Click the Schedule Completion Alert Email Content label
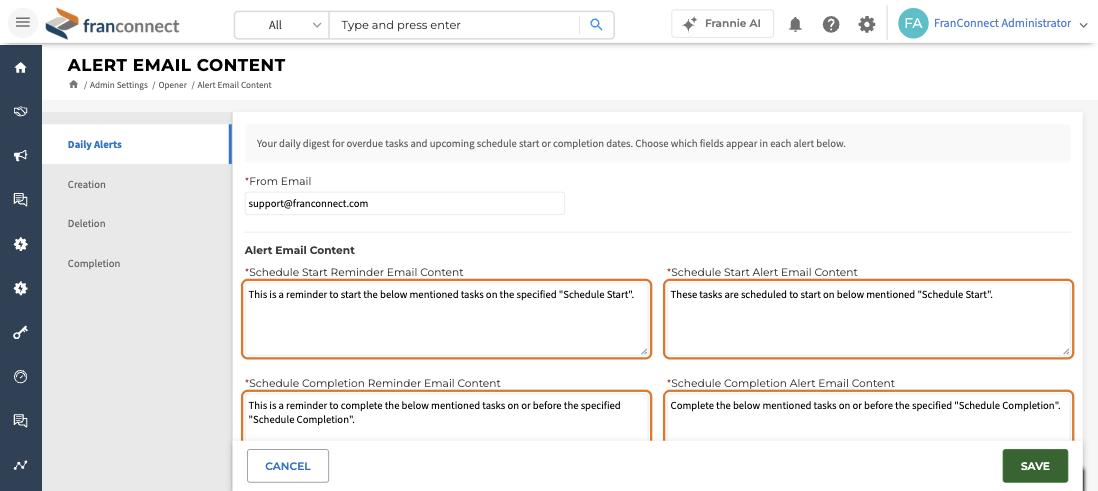Viewport: 1098px width, 491px height. pos(781,383)
